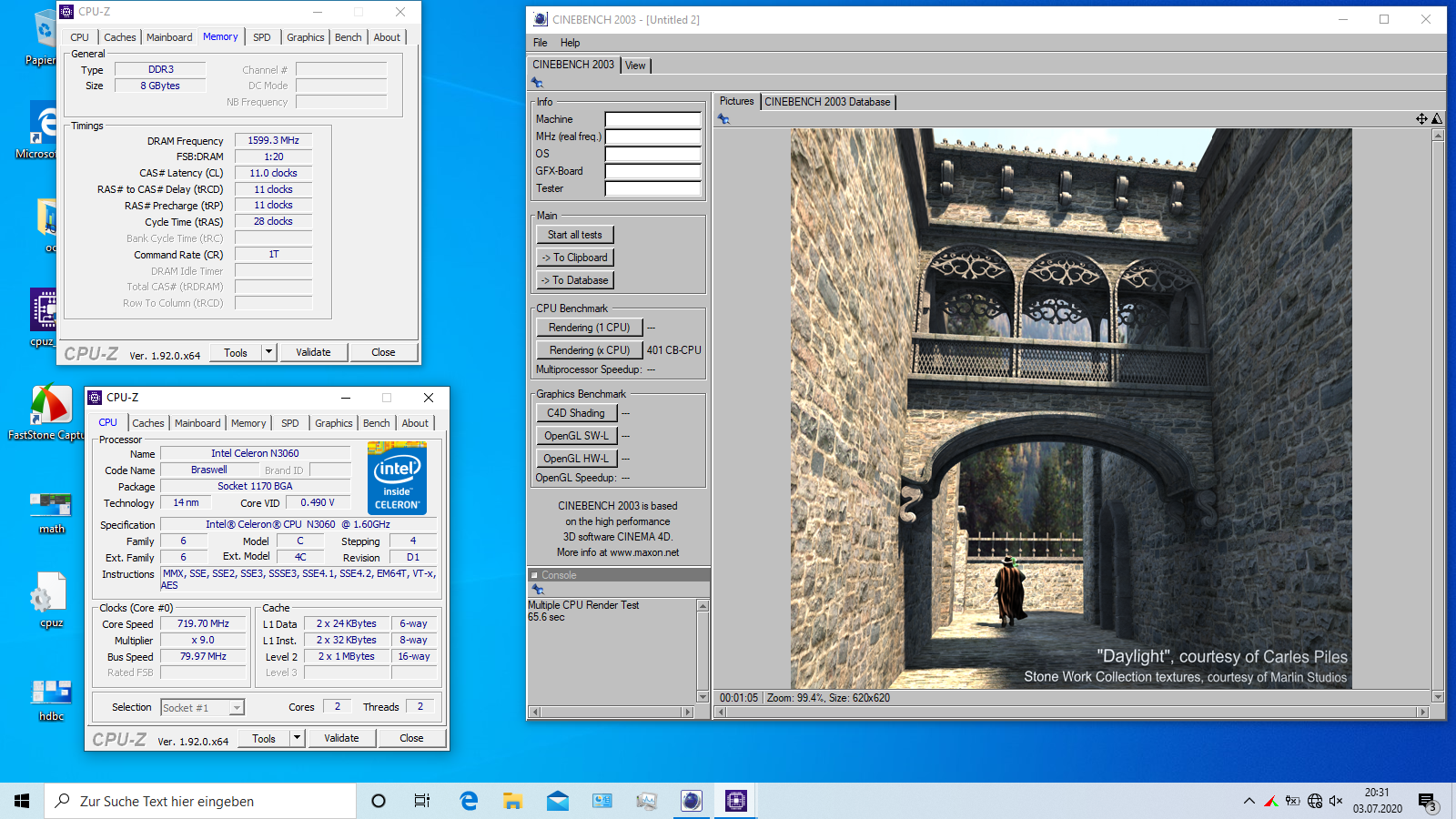Switch to the View tab in CINEBENCH

pyautogui.click(x=635, y=66)
